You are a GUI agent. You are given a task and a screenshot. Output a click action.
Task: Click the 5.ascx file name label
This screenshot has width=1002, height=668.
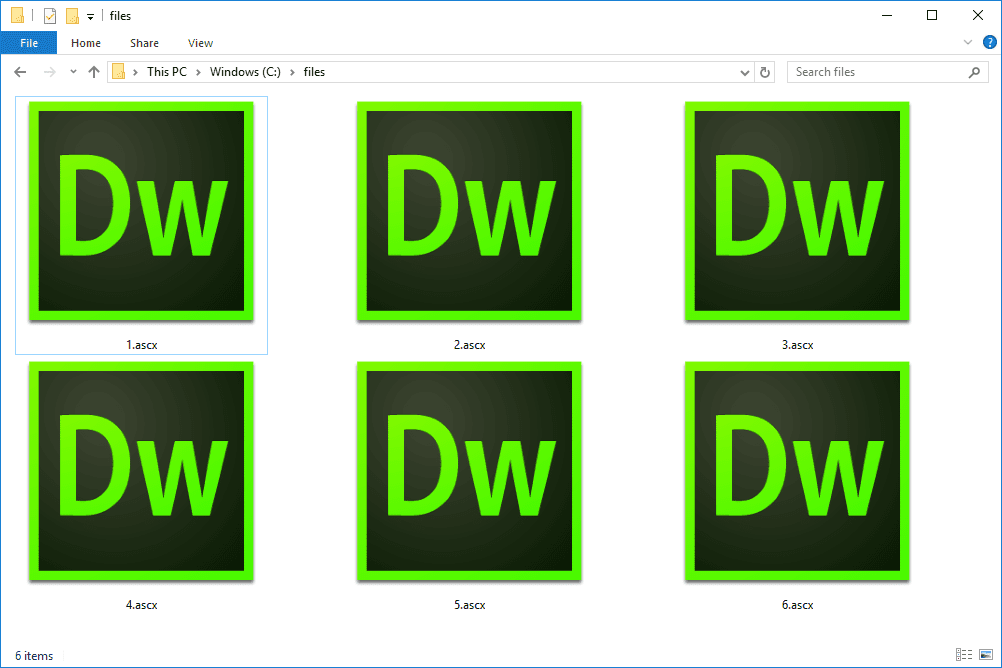tap(469, 605)
